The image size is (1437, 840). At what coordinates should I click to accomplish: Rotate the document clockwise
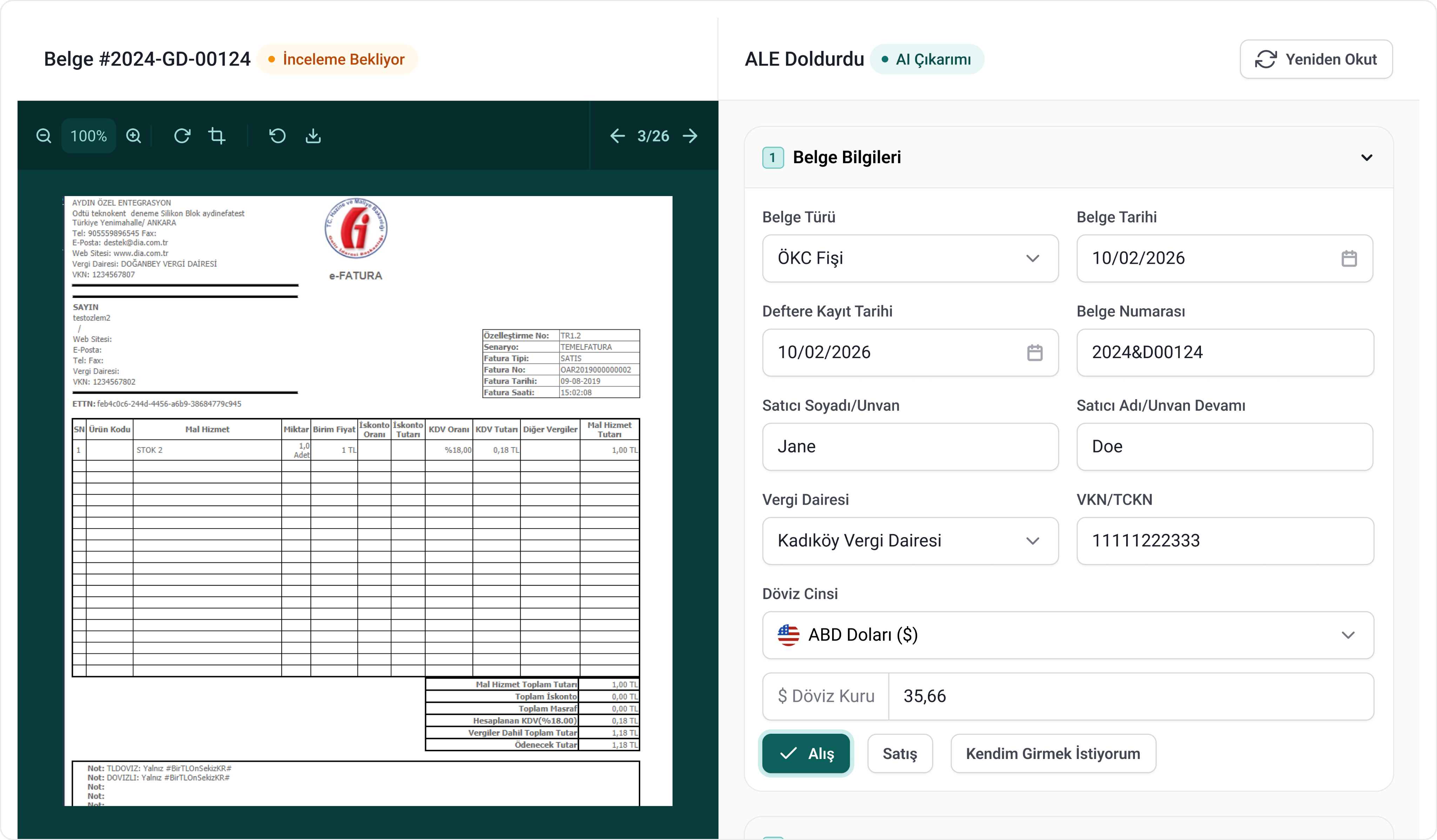coord(182,136)
